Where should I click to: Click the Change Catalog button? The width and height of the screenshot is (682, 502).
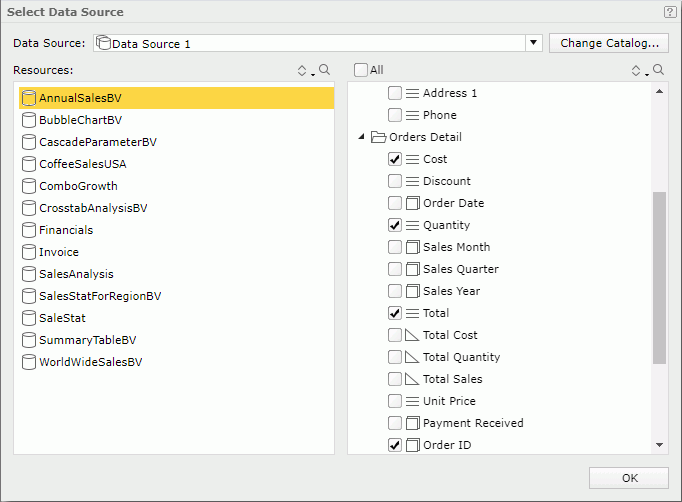tap(608, 43)
